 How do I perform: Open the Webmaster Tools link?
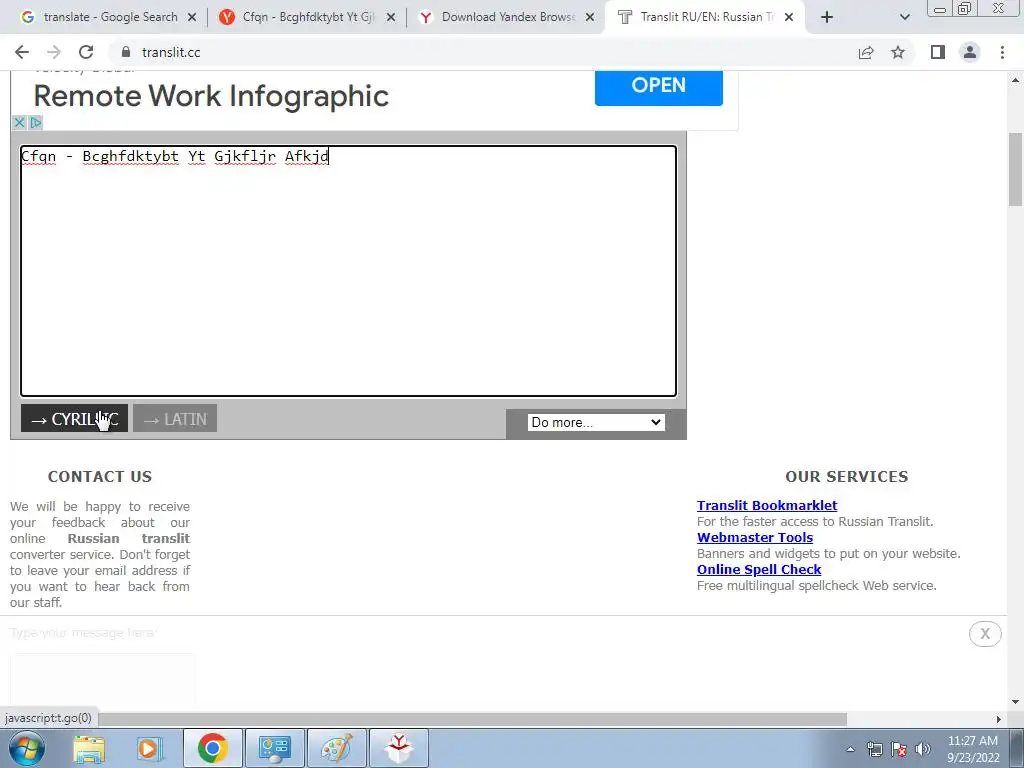click(x=755, y=537)
